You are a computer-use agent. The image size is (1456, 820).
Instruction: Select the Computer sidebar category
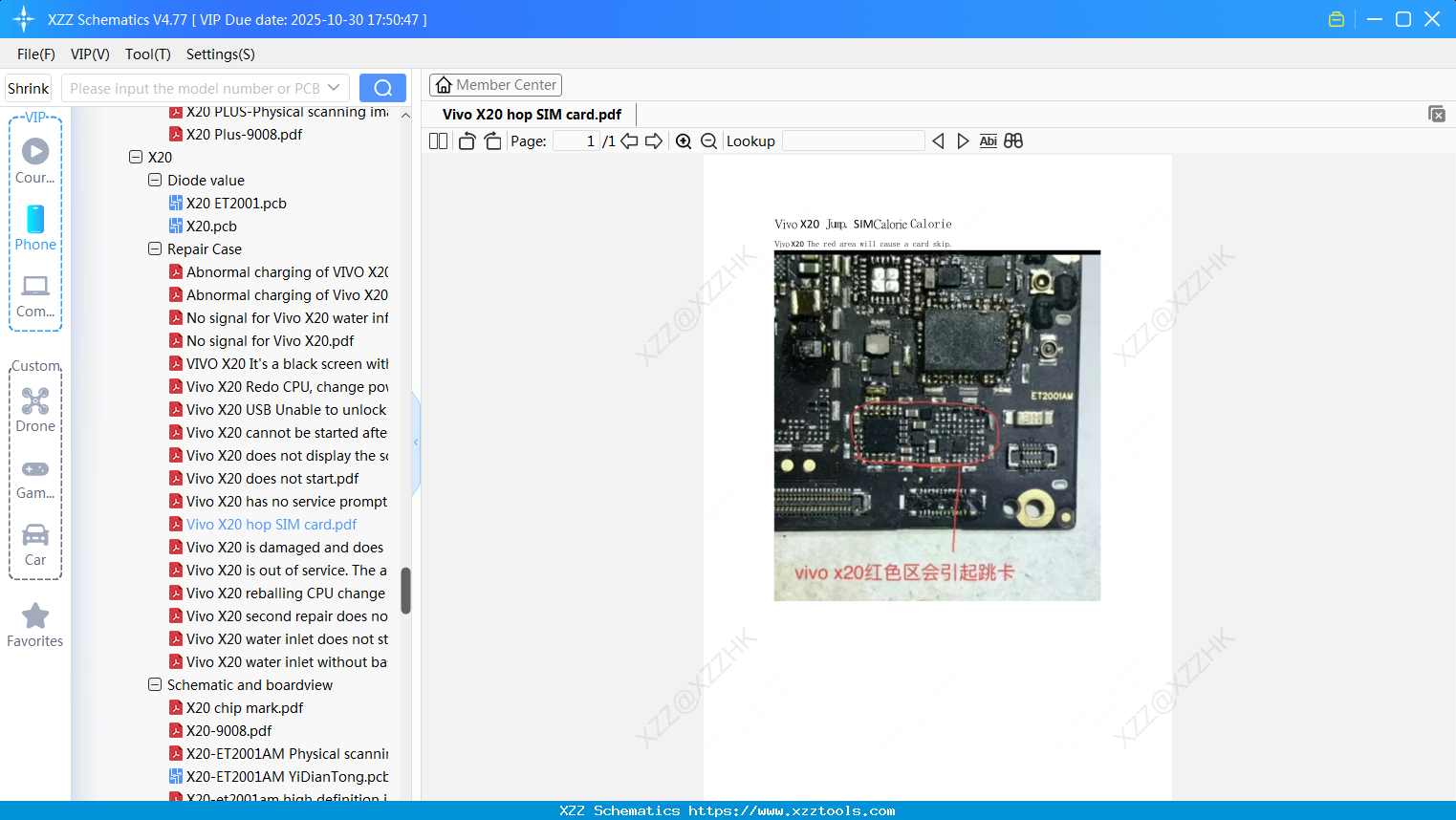[x=35, y=295]
